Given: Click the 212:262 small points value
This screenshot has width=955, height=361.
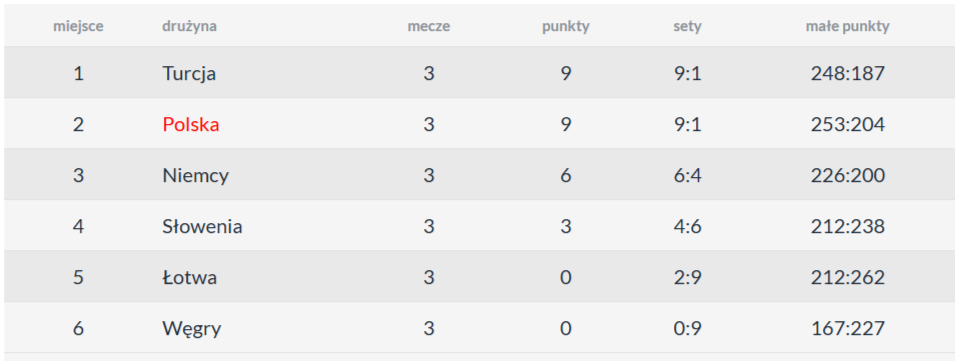Looking at the screenshot, I should [848, 278].
